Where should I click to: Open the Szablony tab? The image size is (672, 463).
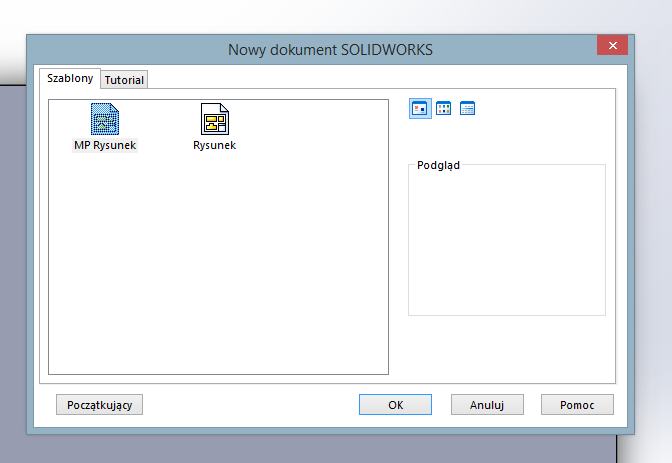click(x=70, y=78)
